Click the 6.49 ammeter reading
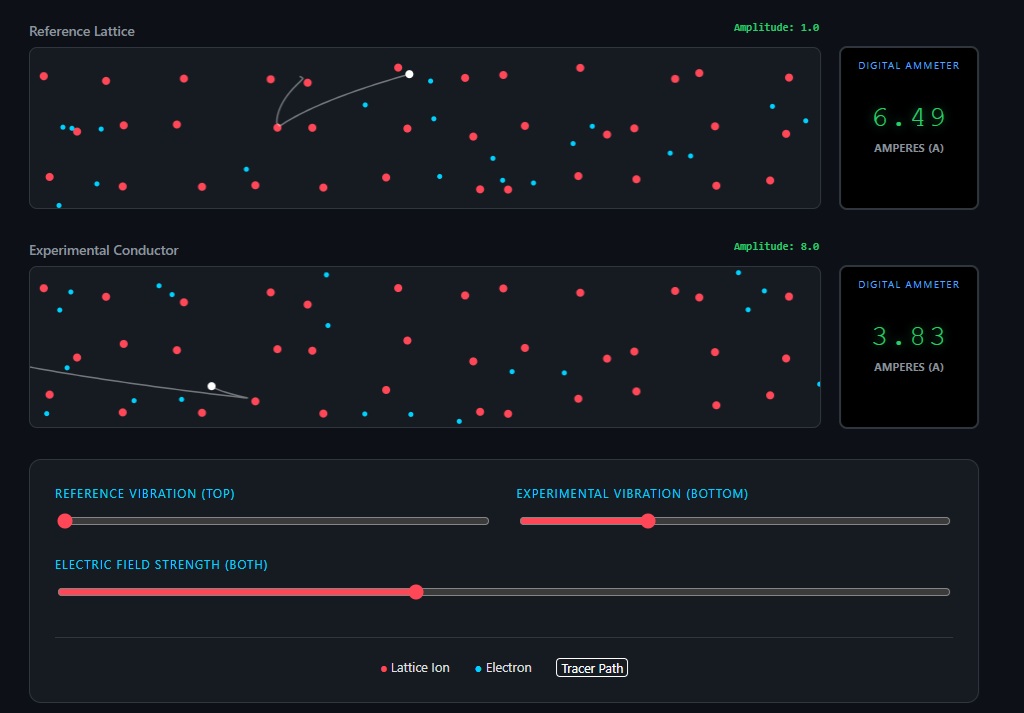The image size is (1024, 713). click(x=908, y=118)
